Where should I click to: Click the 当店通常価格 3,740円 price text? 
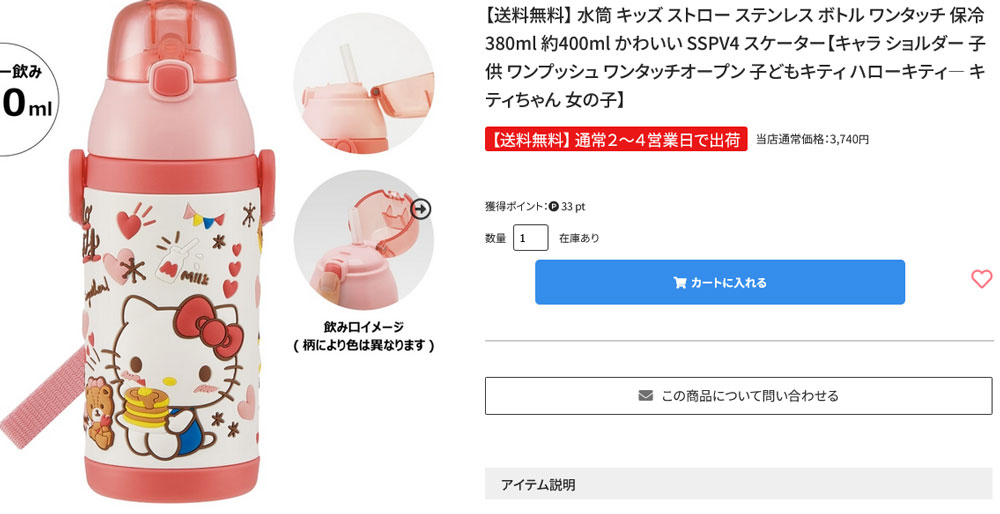pos(812,139)
